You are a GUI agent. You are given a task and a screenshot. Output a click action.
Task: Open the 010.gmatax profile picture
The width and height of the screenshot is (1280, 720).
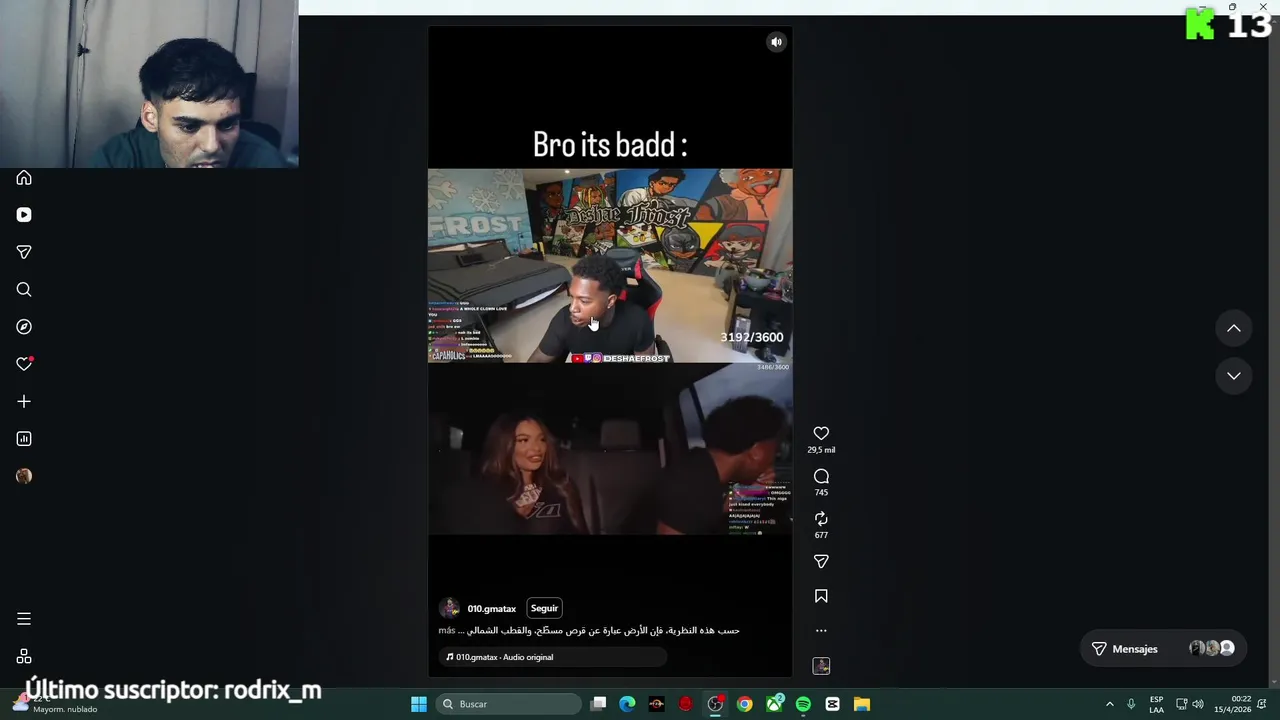point(449,608)
